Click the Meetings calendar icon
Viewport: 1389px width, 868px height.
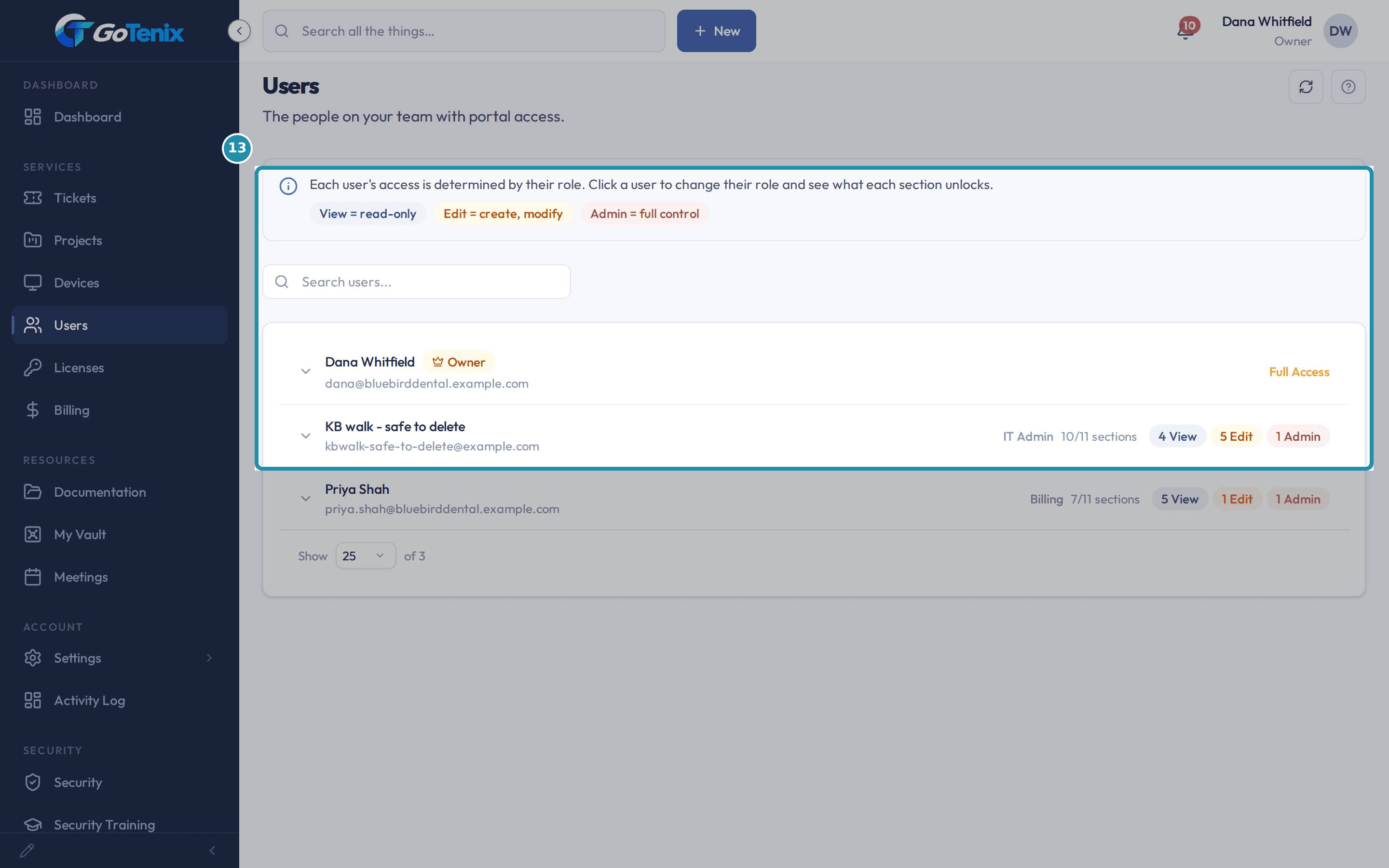[33, 577]
